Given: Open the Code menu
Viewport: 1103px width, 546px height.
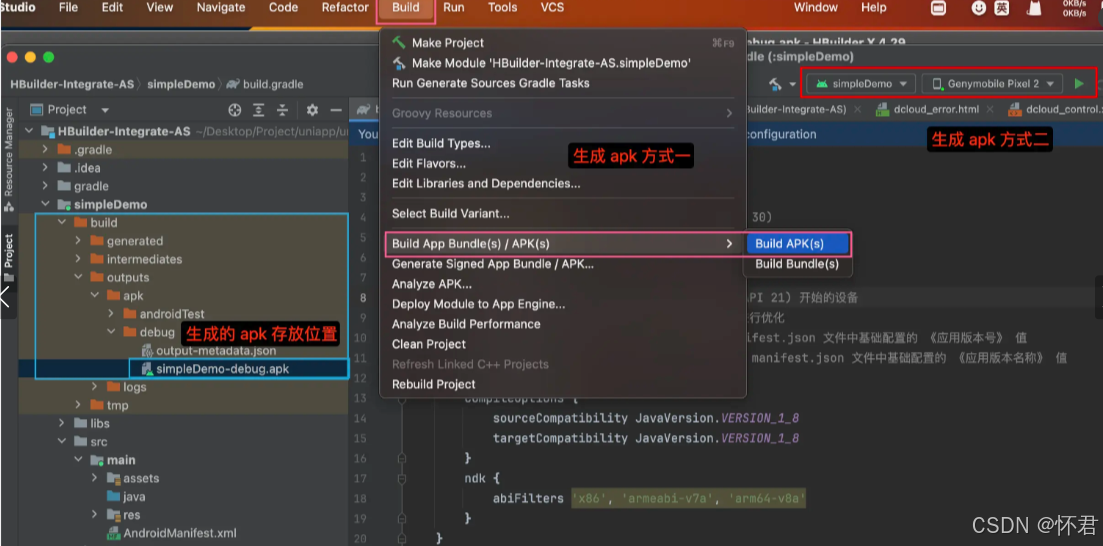Looking at the screenshot, I should (283, 8).
